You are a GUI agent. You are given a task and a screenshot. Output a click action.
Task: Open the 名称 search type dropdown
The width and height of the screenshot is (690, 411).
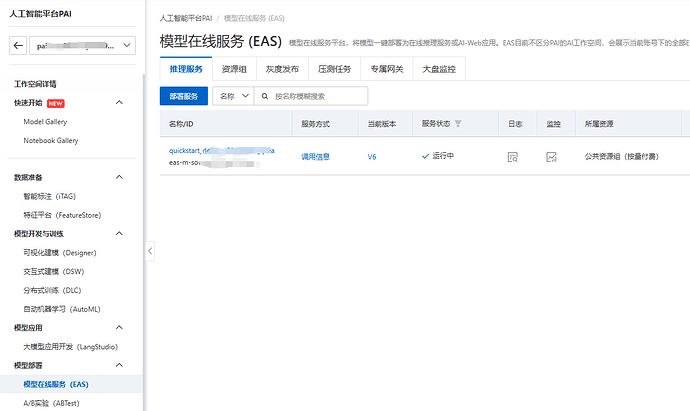233,96
